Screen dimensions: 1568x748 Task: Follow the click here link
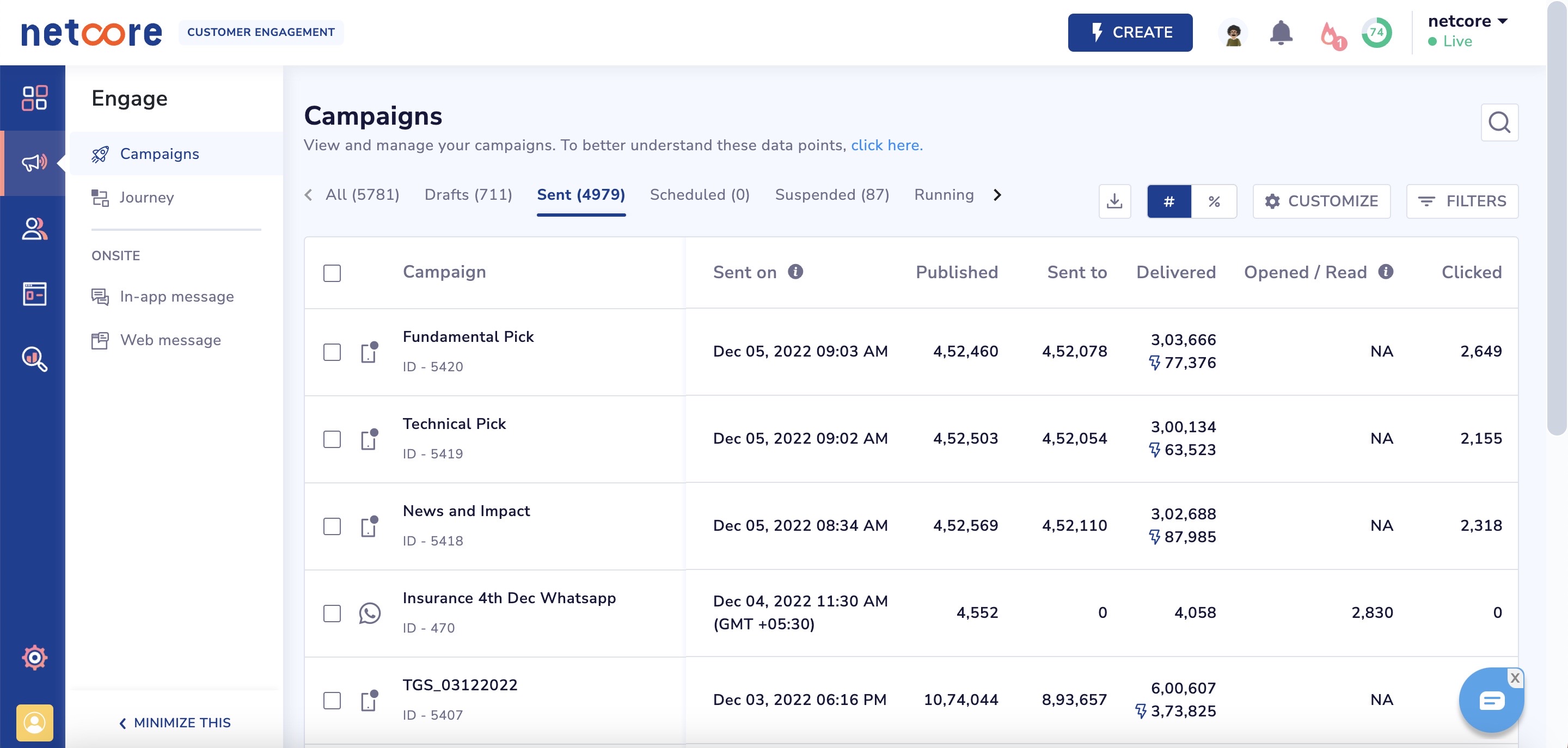click(886, 145)
